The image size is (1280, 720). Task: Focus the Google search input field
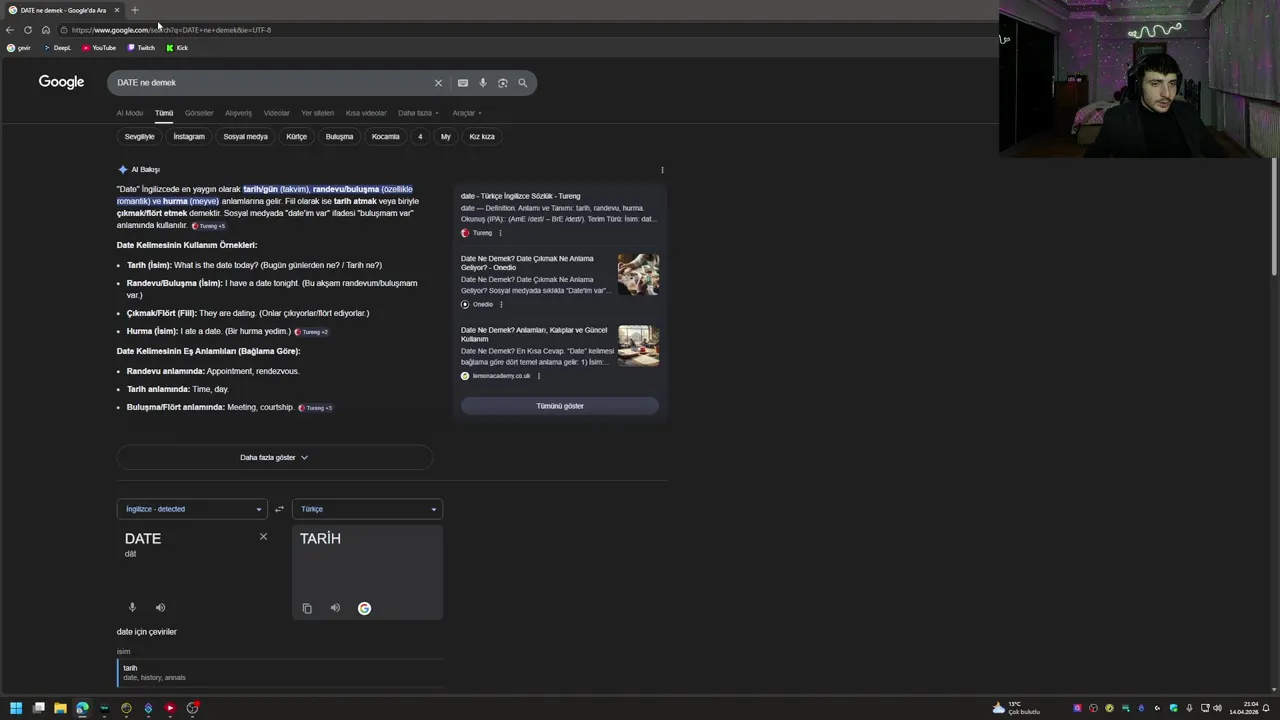[x=270, y=83]
